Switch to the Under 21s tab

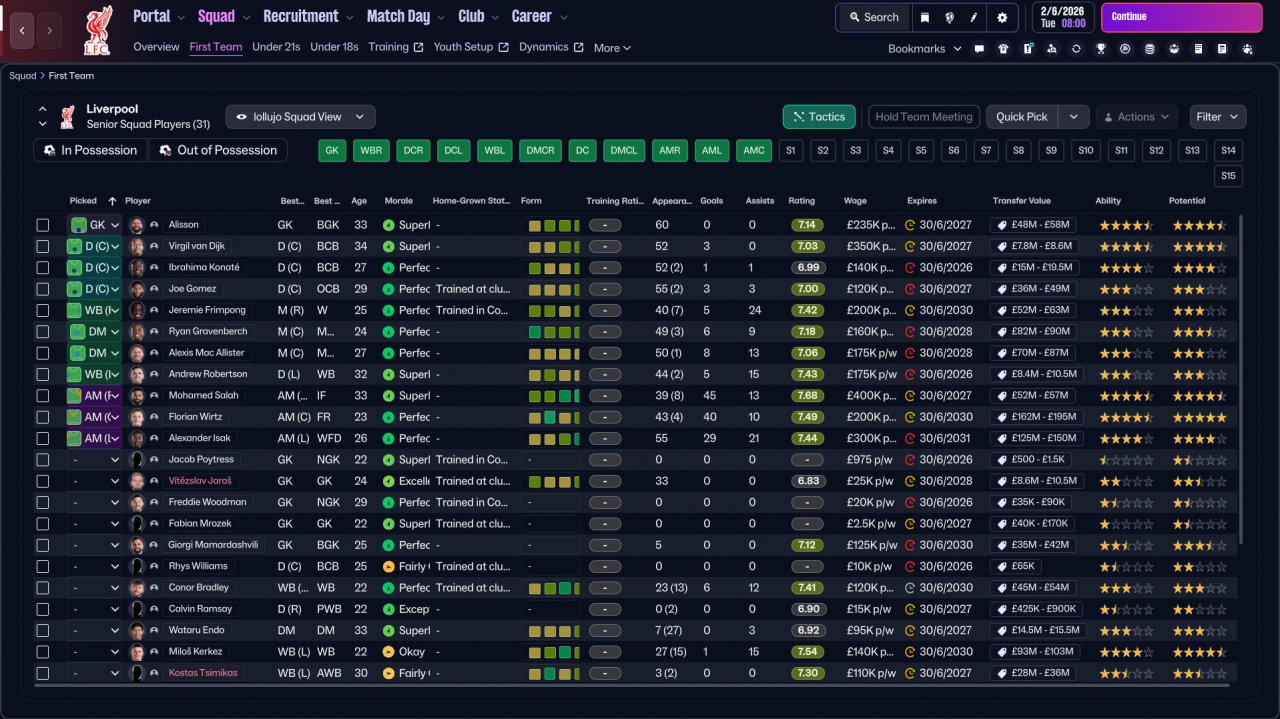pos(276,47)
